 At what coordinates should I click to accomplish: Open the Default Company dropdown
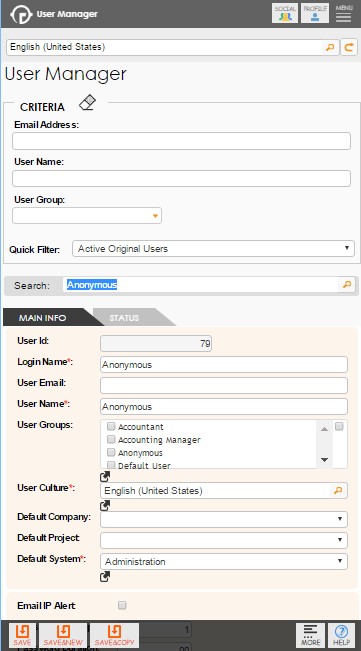click(x=224, y=519)
